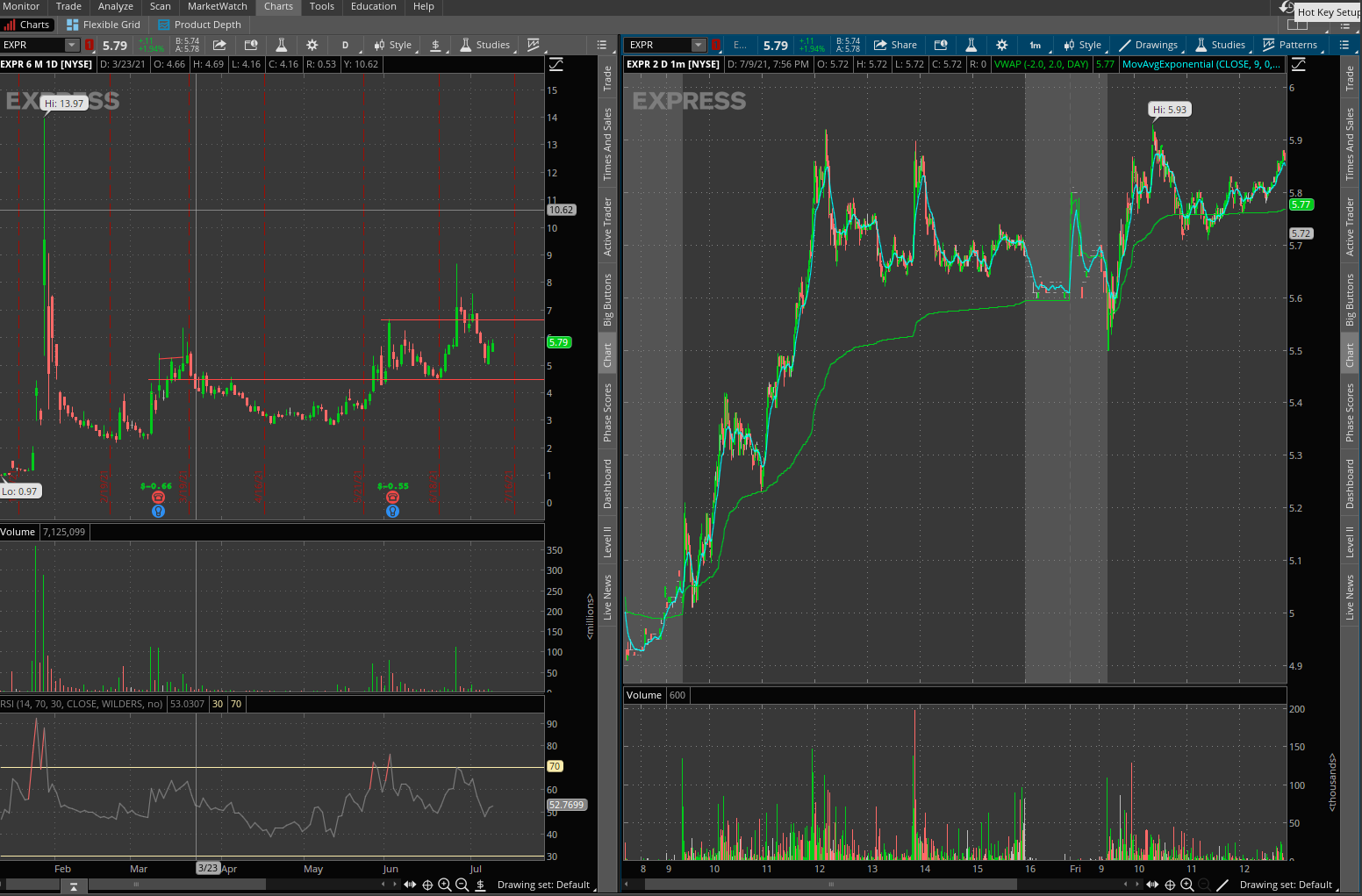Open left chart patterns icon menu

[x=533, y=45]
